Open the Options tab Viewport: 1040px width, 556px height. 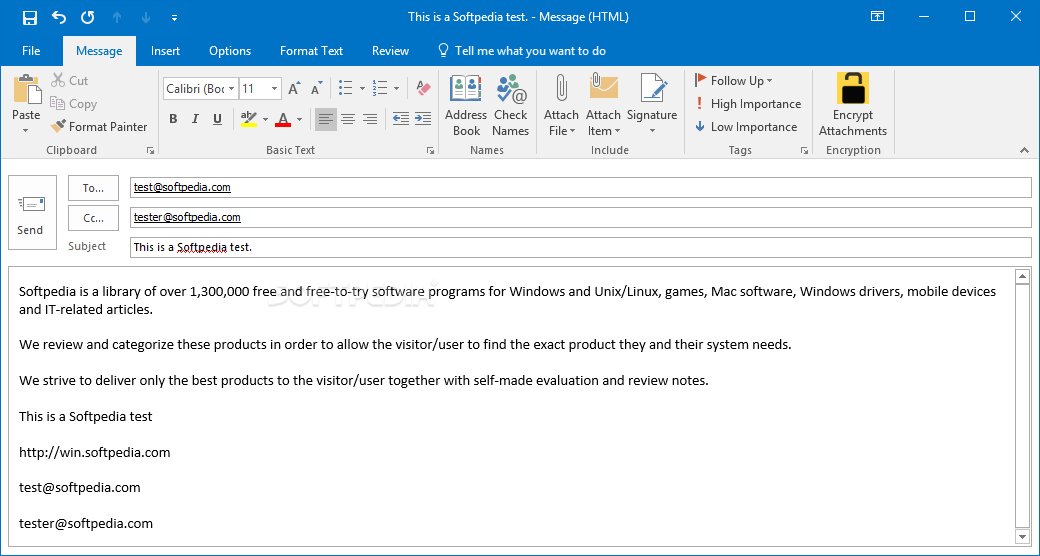coord(230,51)
